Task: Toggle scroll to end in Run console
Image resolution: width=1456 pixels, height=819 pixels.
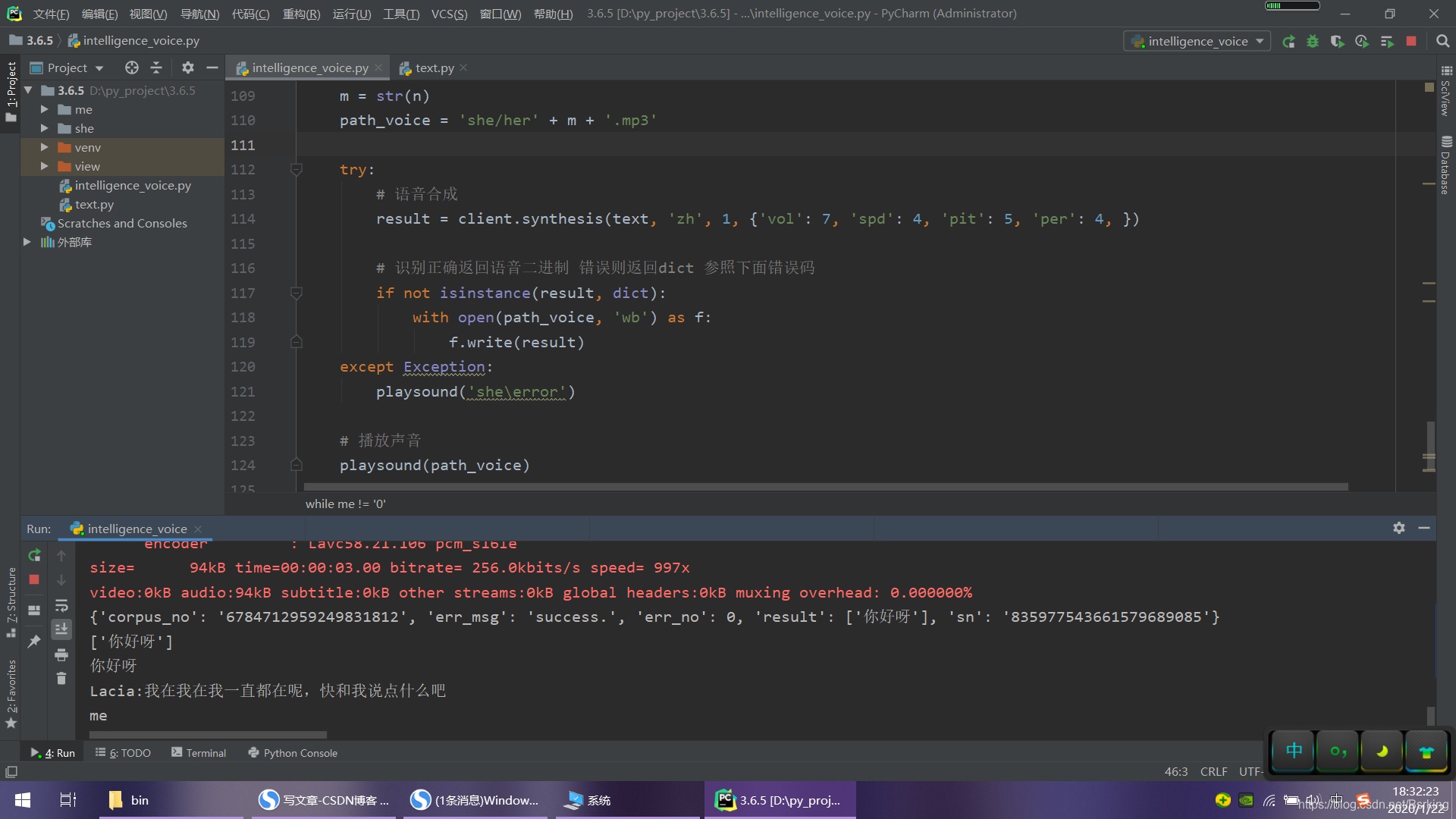Action: tap(61, 629)
